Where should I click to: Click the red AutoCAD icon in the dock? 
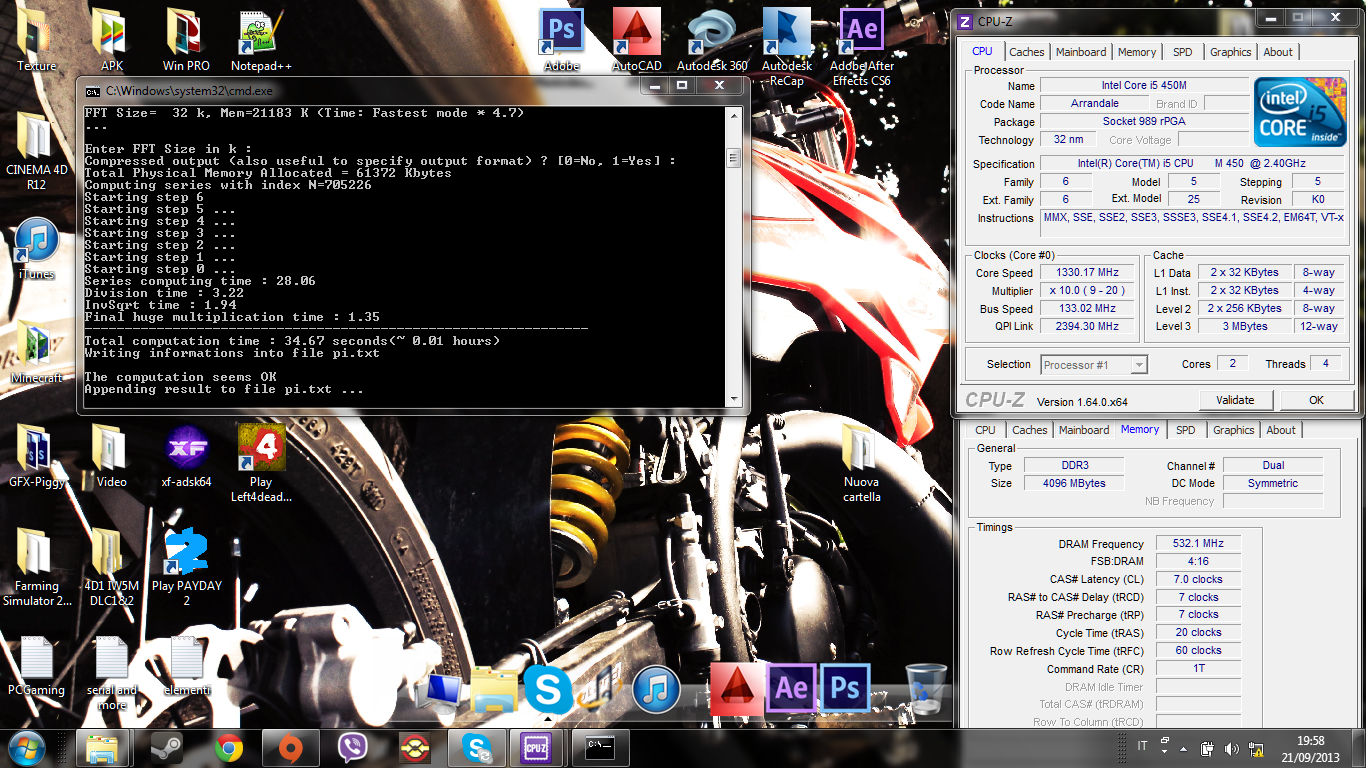(x=736, y=688)
